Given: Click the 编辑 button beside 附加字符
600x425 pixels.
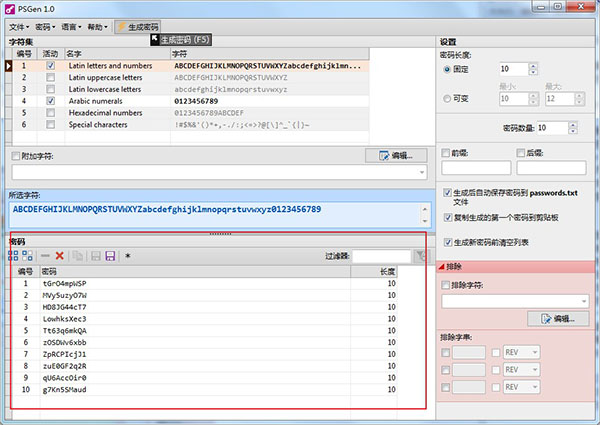Looking at the screenshot, I should point(396,156).
